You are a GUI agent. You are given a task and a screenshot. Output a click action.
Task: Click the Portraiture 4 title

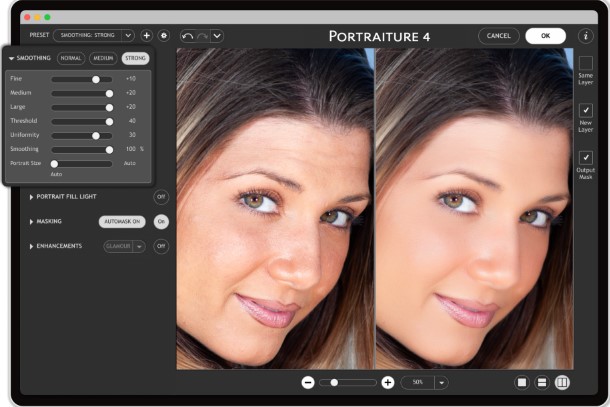pyautogui.click(x=379, y=36)
